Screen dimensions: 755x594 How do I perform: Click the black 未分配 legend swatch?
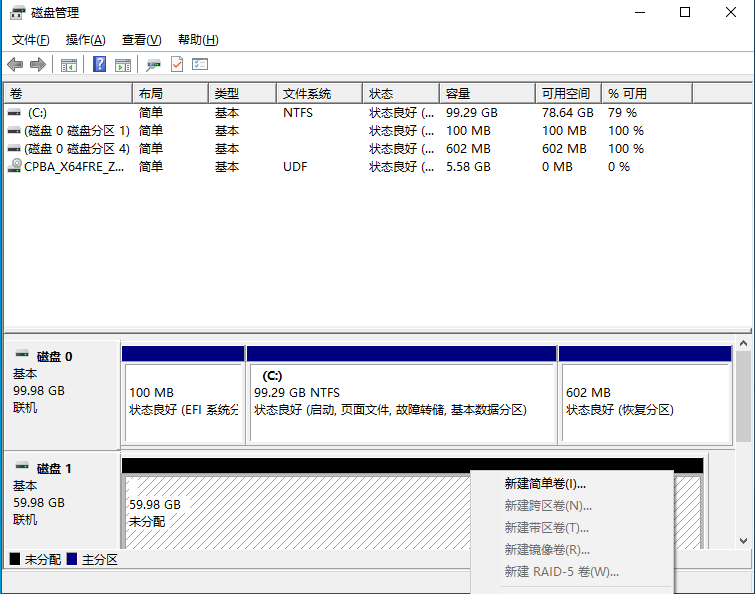point(15,559)
